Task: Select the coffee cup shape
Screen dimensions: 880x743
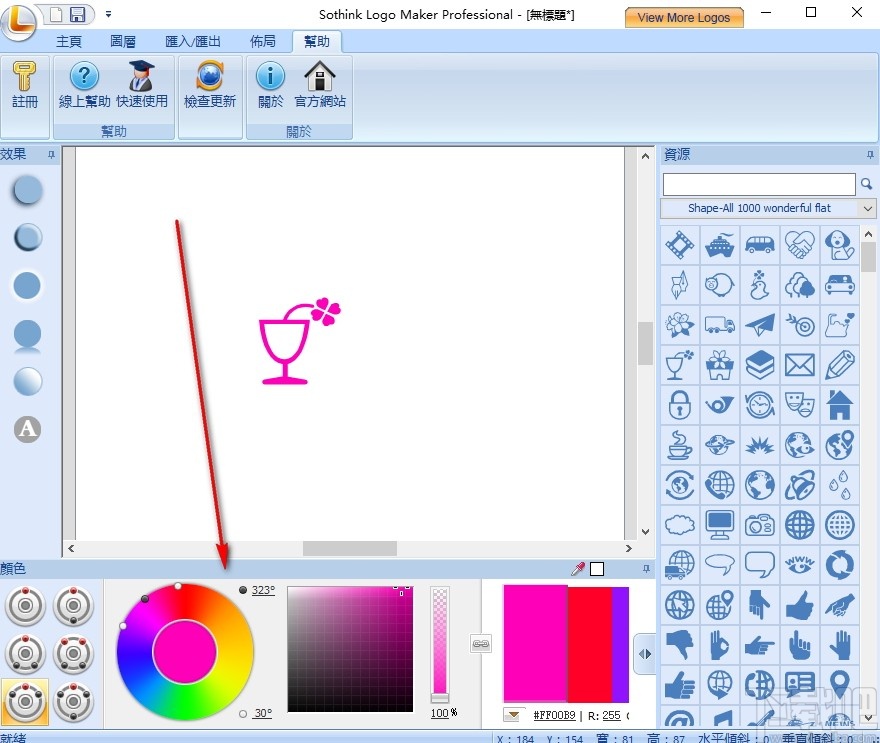Action: [x=679, y=443]
